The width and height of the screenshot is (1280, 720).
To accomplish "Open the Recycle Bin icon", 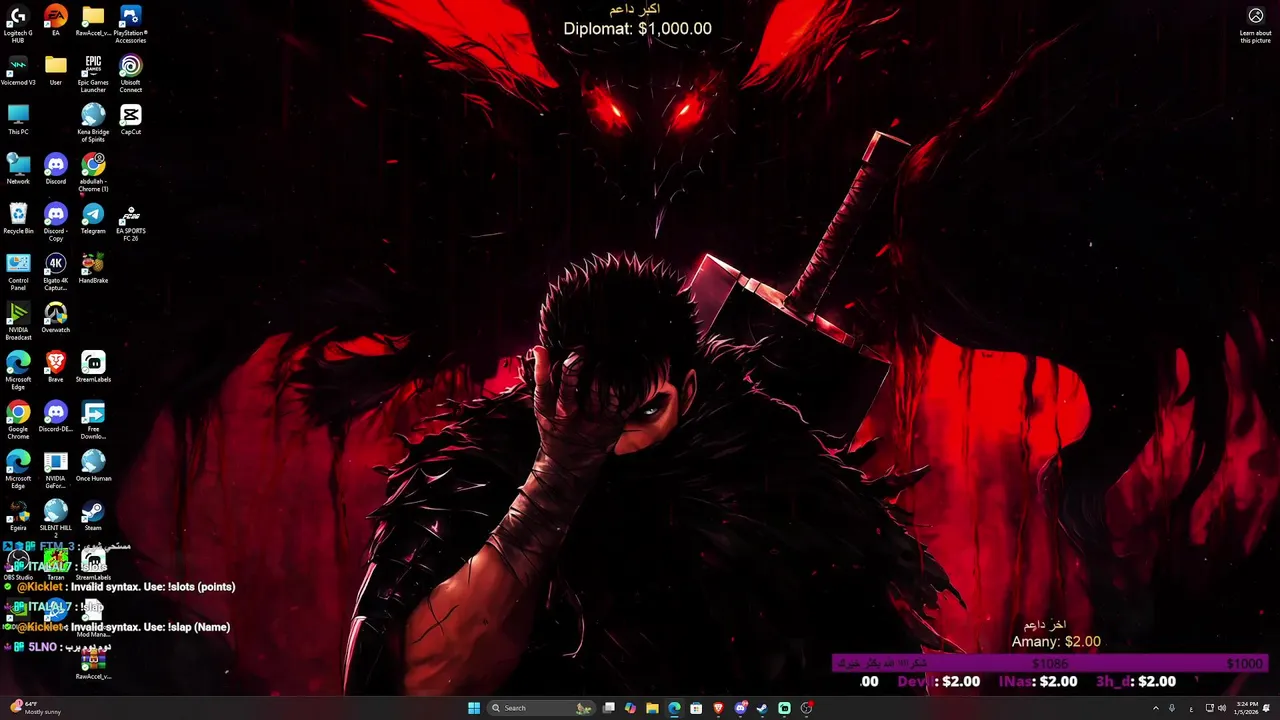I will click(18, 218).
